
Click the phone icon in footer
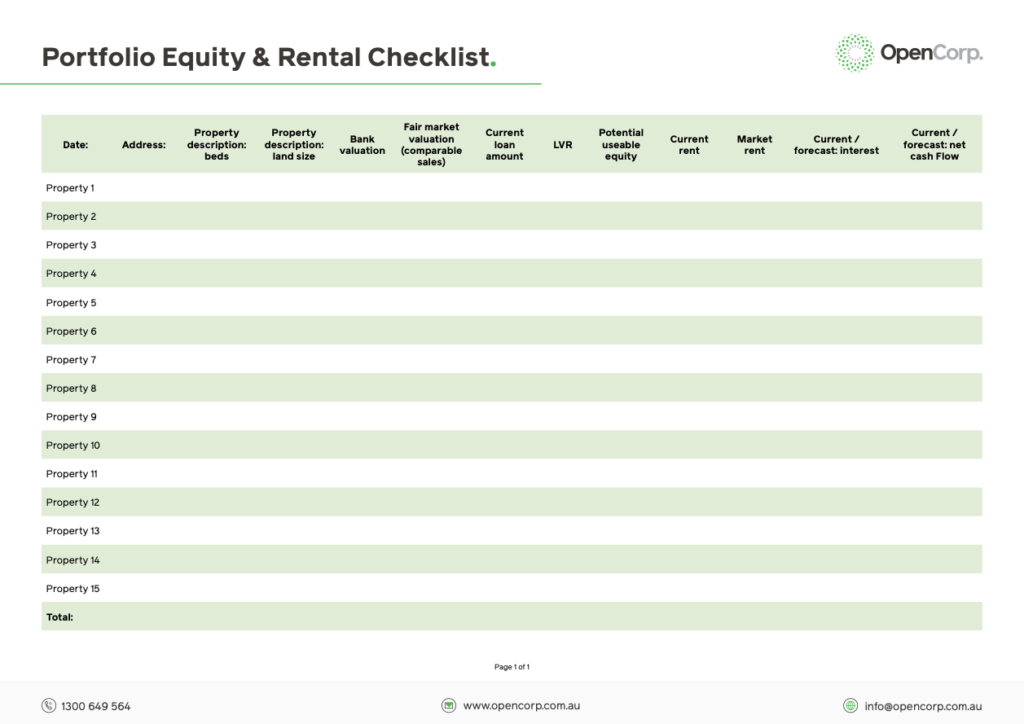(x=48, y=706)
